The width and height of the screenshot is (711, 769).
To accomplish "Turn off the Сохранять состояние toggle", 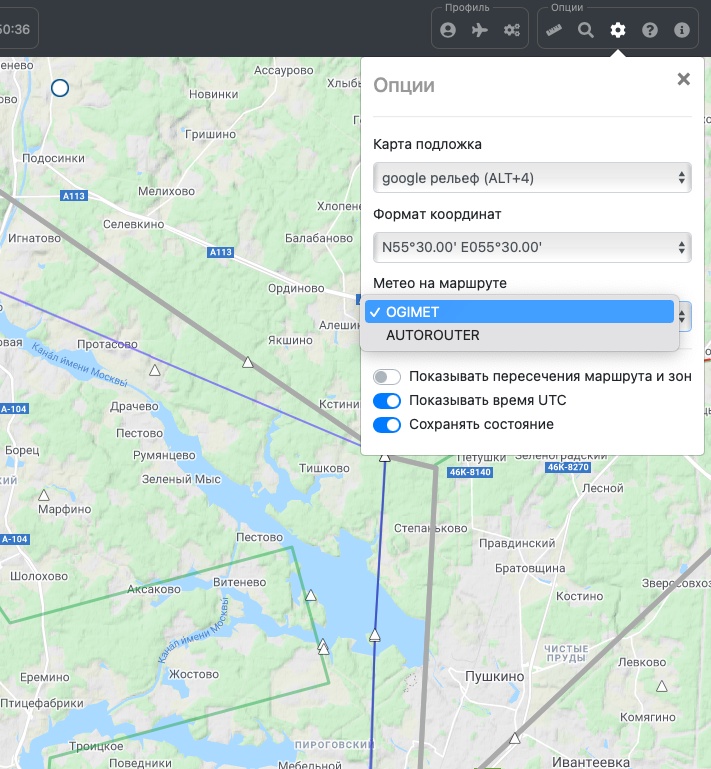I will [387, 425].
